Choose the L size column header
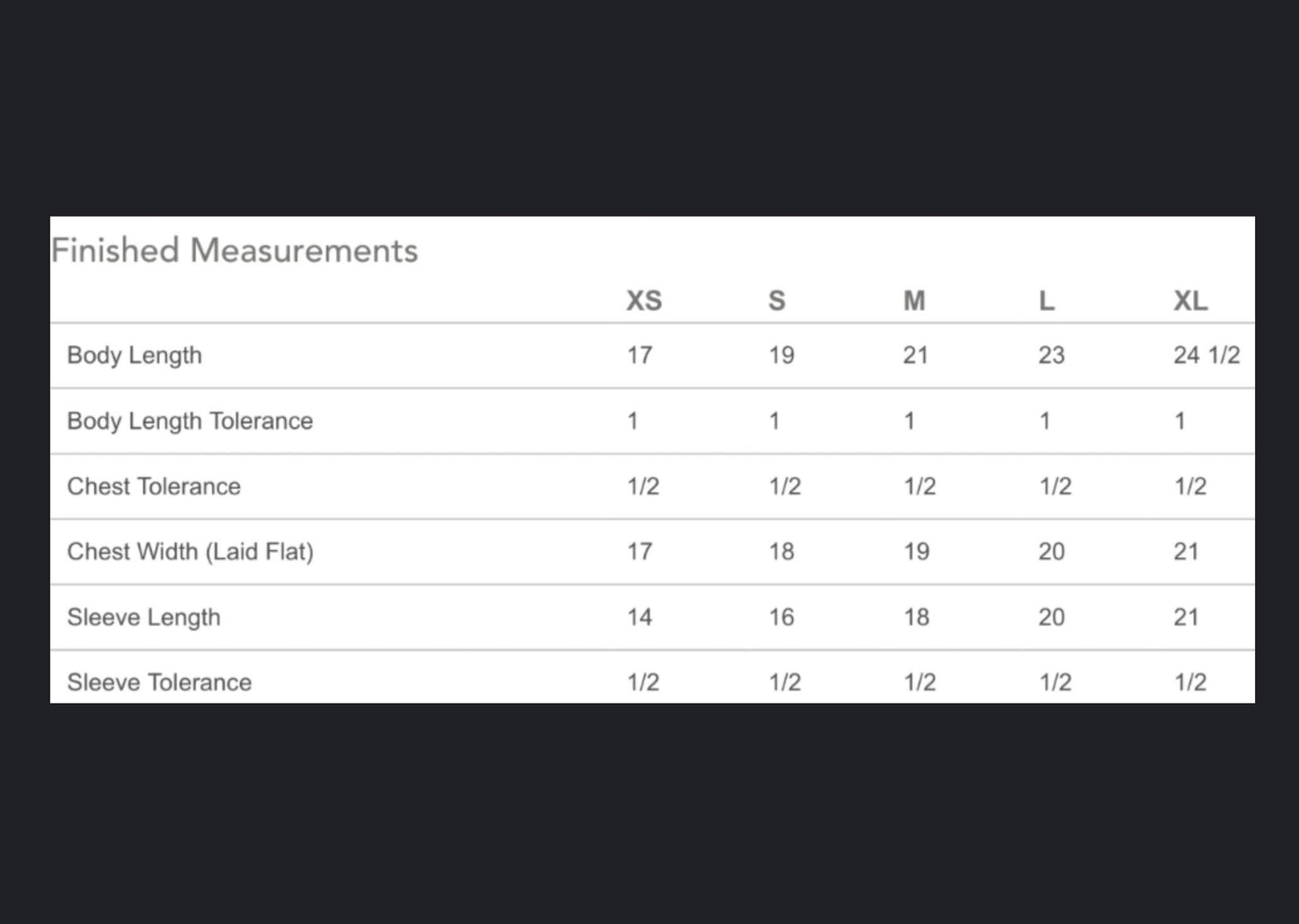Screen dimensions: 1299x924 coord(1046,301)
